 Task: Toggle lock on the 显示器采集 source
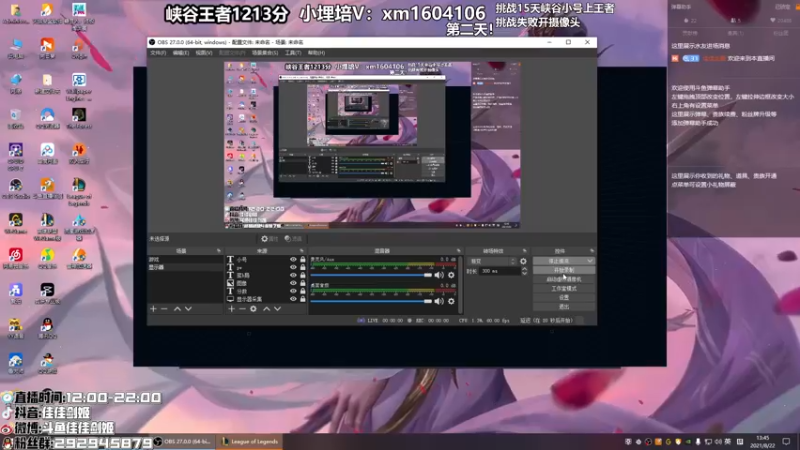(x=303, y=299)
